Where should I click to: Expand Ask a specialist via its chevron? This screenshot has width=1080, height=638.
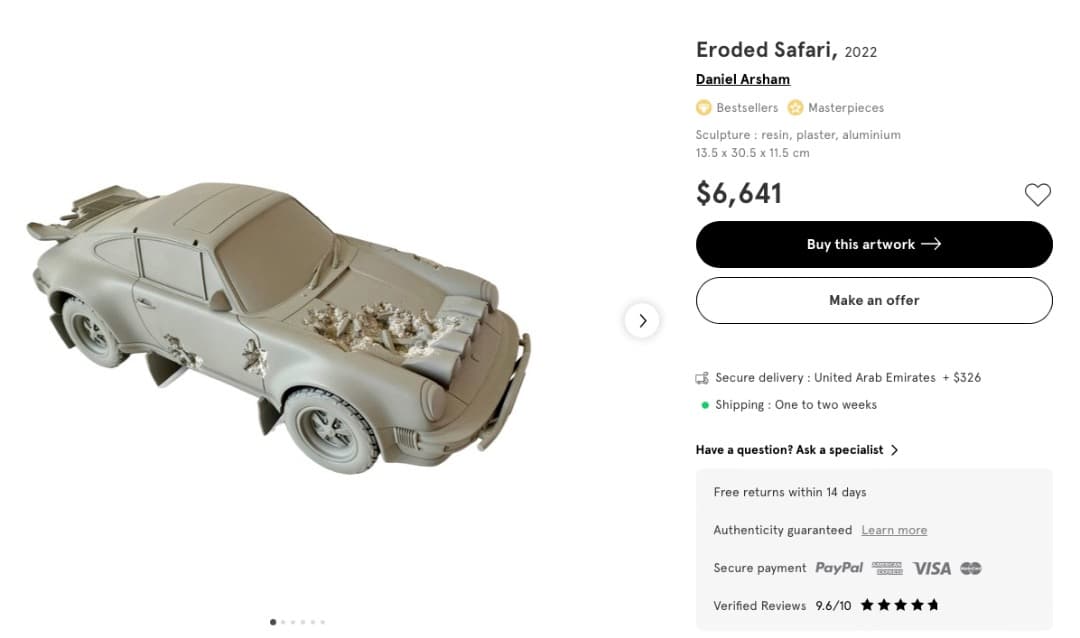[x=895, y=450]
